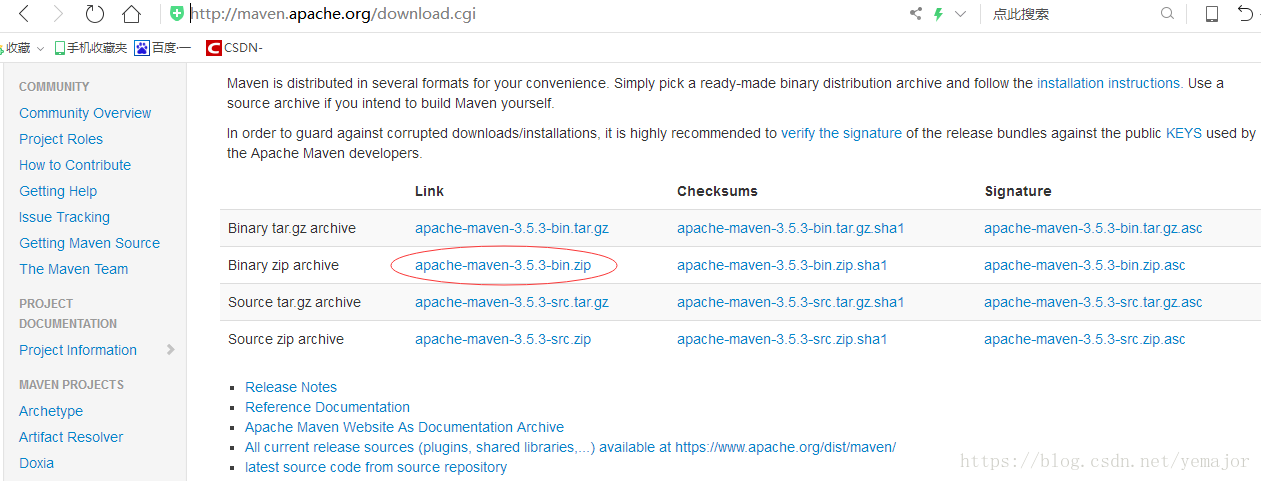Reload the page with the refresh icon

(x=94, y=14)
